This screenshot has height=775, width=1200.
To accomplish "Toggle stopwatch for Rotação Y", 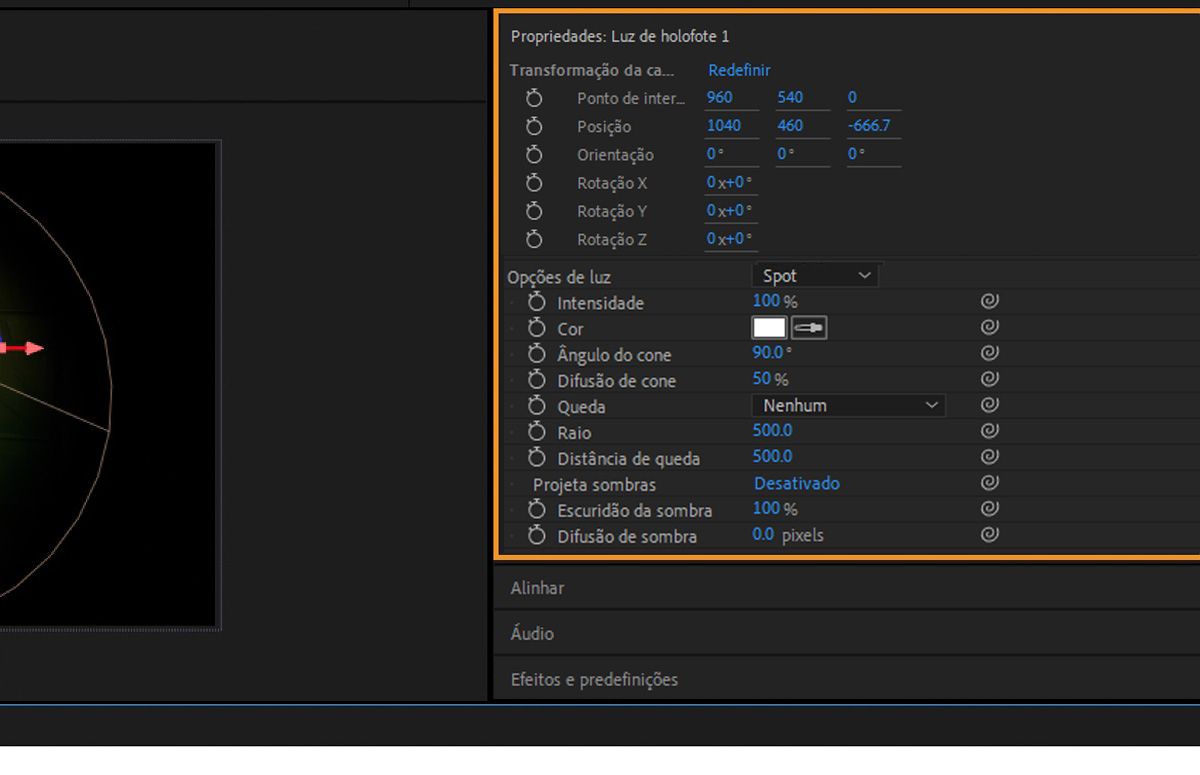I will tap(534, 211).
